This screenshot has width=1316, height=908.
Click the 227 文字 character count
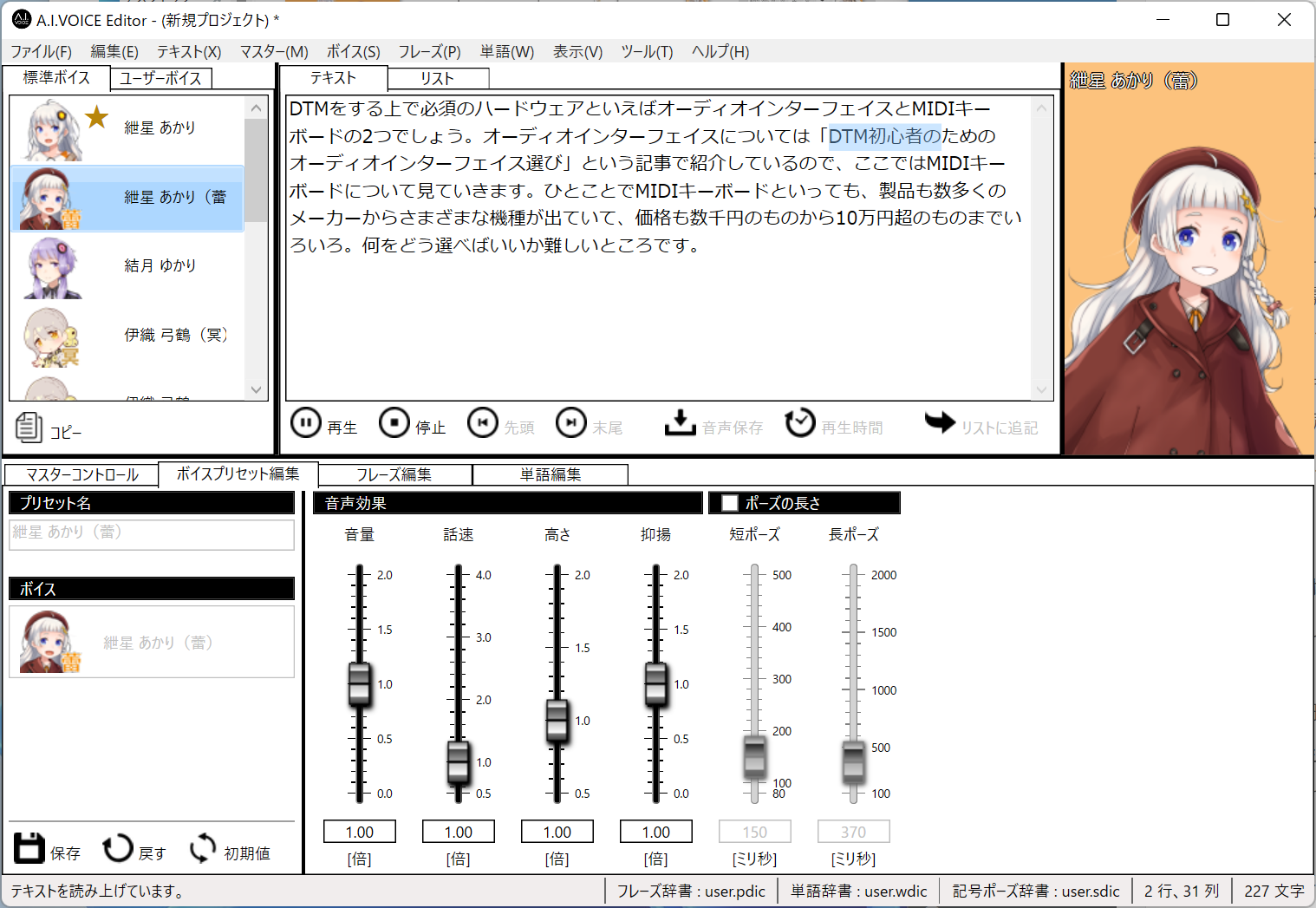point(1274,891)
